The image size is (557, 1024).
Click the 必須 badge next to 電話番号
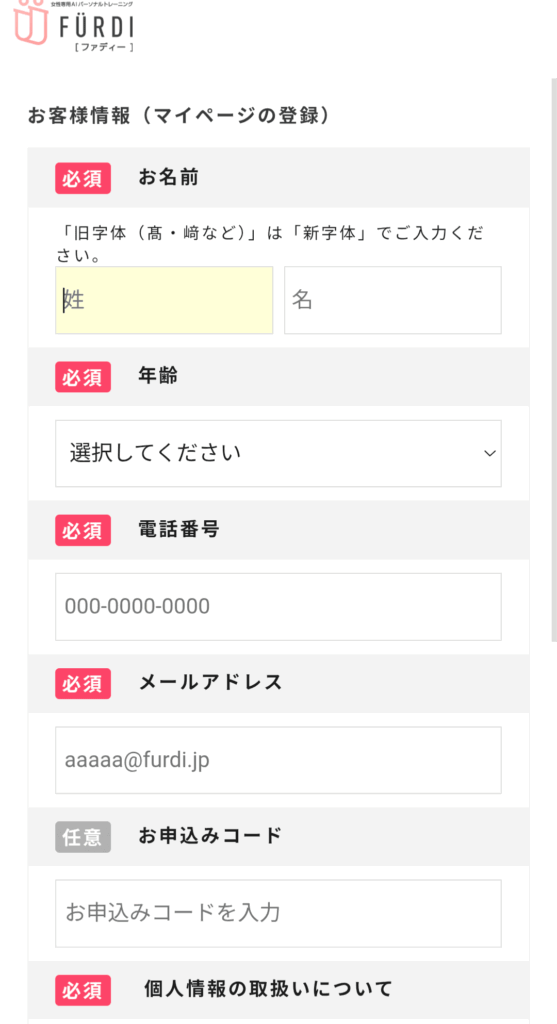click(x=83, y=530)
